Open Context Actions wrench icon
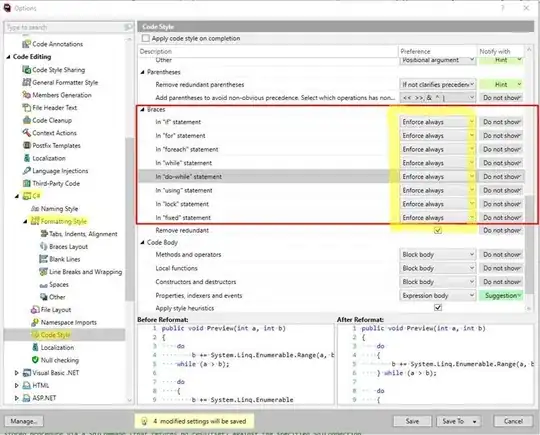Image resolution: width=540 pixels, height=435 pixels. coord(26,133)
